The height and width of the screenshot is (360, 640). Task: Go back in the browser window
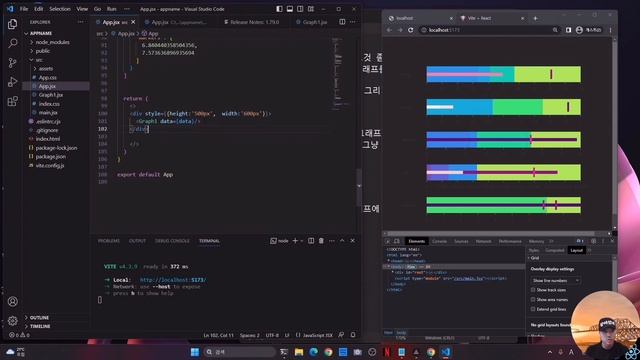coord(389,30)
